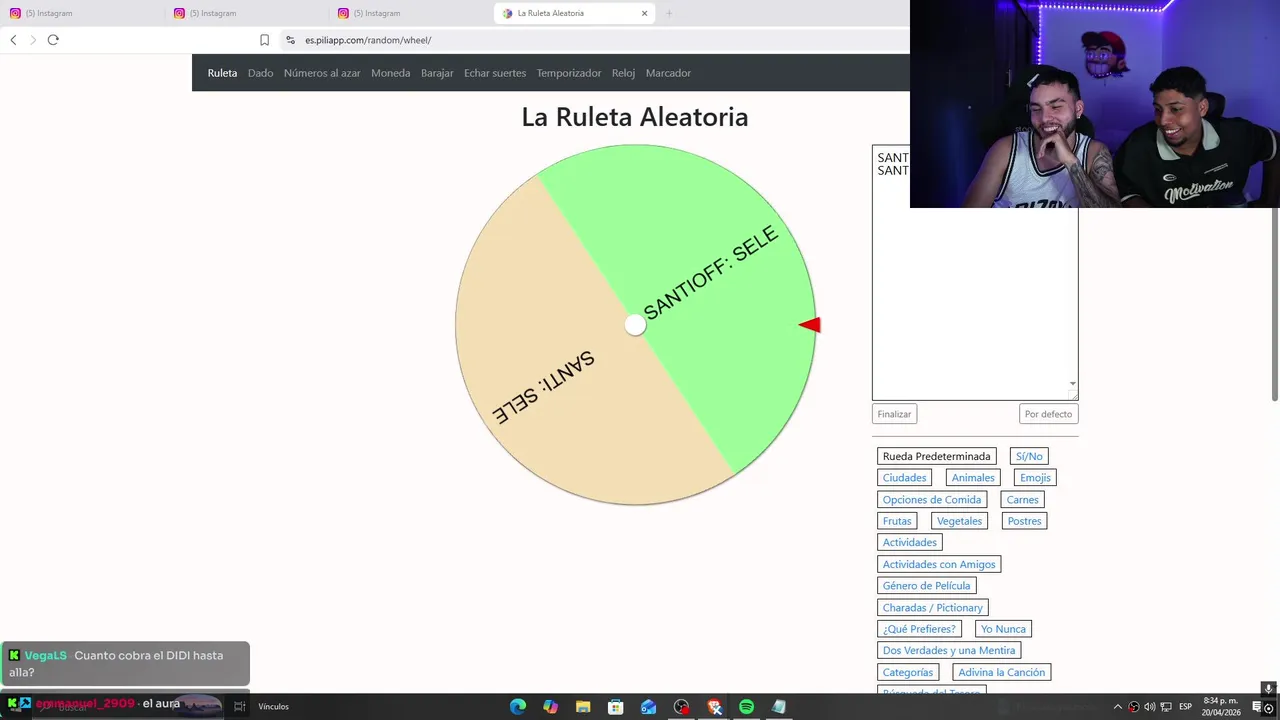
Task: Load Género de Película preset
Action: (927, 586)
